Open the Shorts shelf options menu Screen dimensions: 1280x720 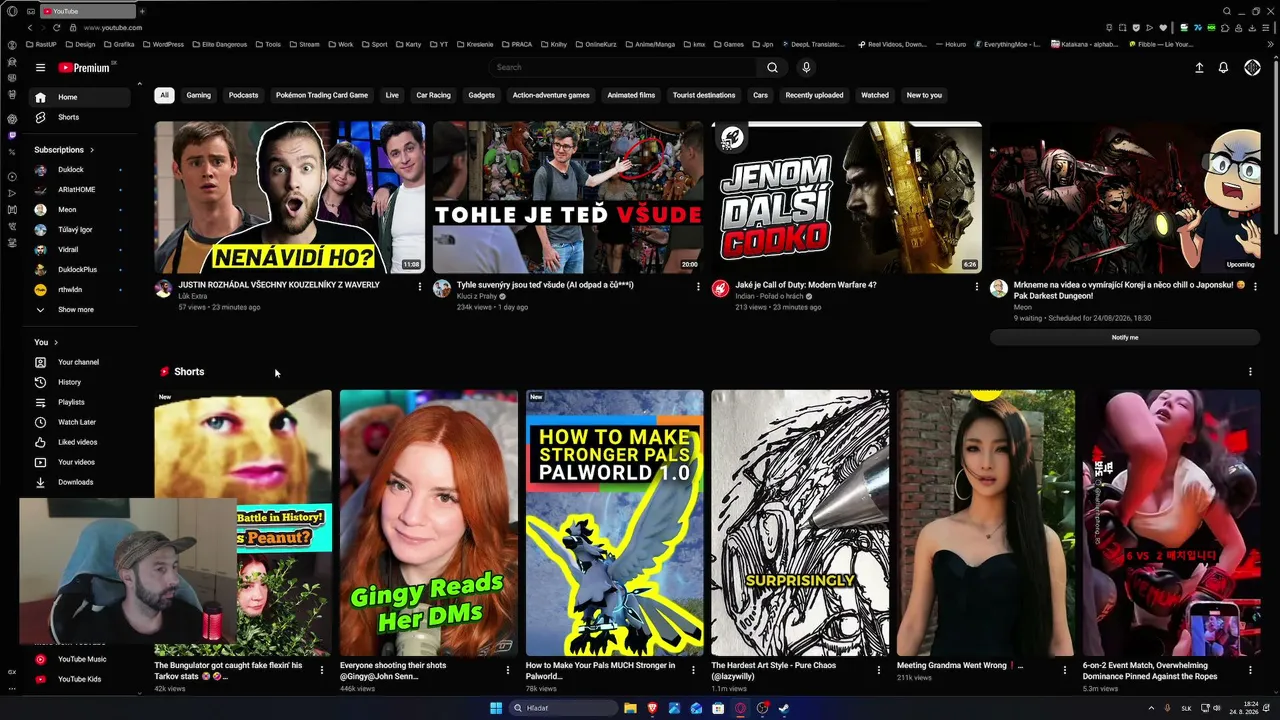click(1250, 372)
